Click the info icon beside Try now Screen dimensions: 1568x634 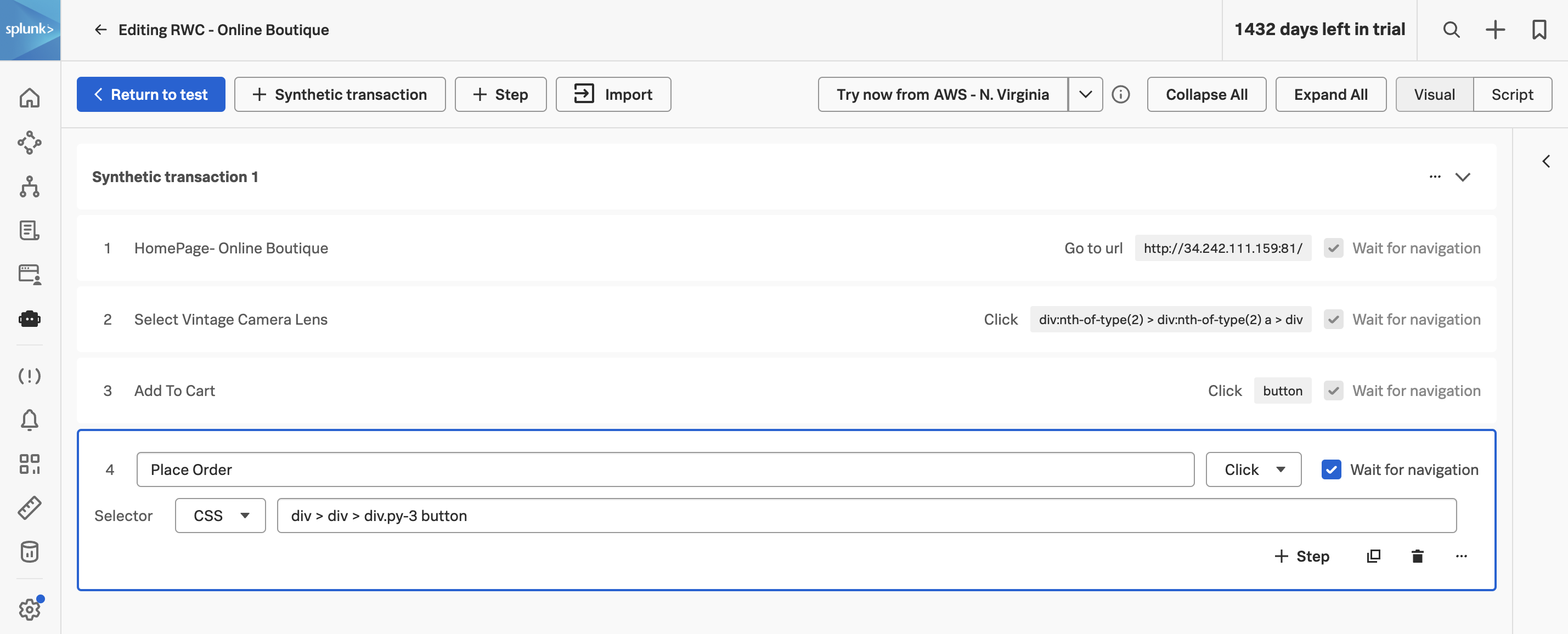1121,94
